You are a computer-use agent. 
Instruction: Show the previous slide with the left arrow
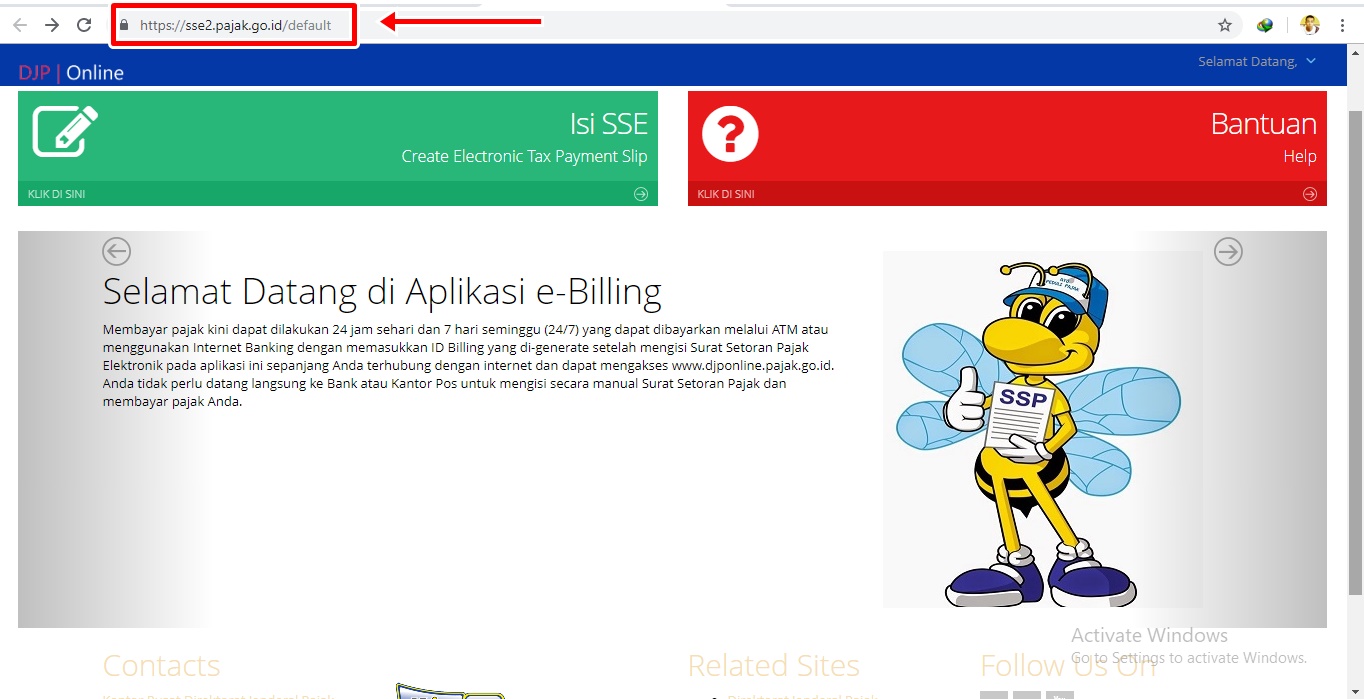[117, 251]
